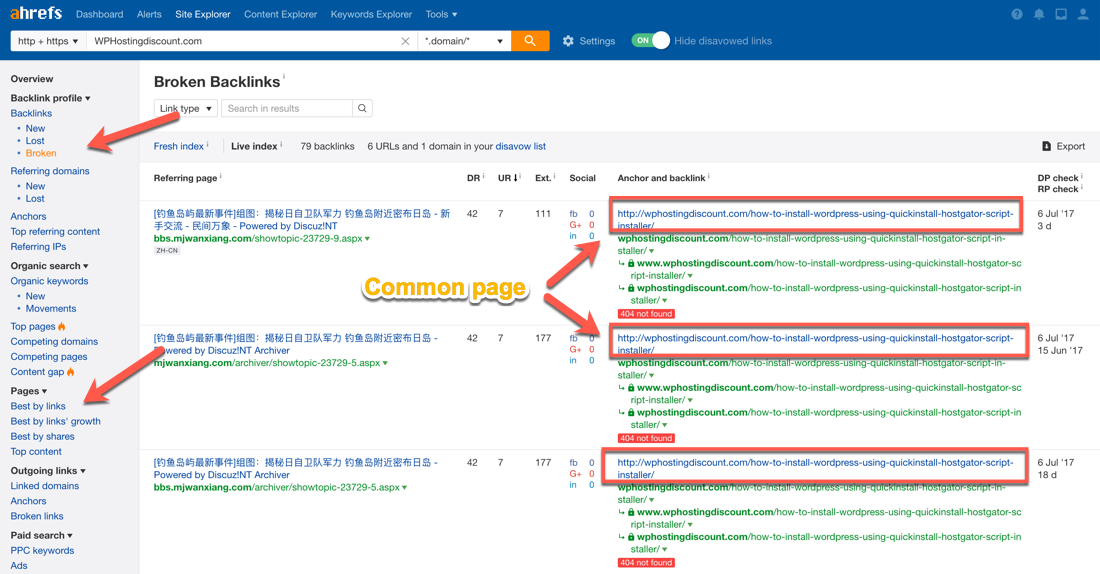This screenshot has width=1100, height=574.
Task: Open the http + https protocol dropdown
Action: tap(48, 41)
